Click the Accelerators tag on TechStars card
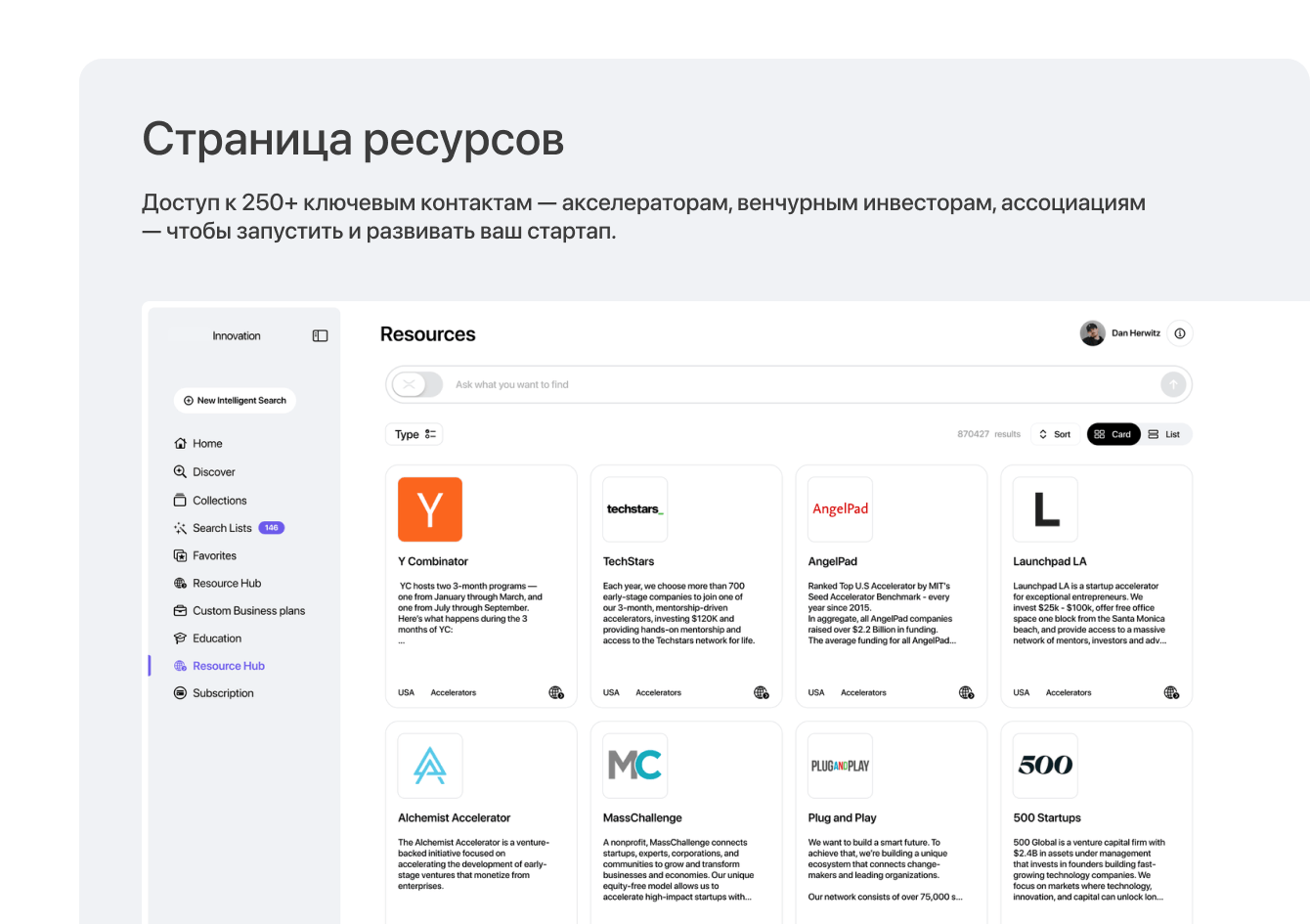 click(x=659, y=692)
